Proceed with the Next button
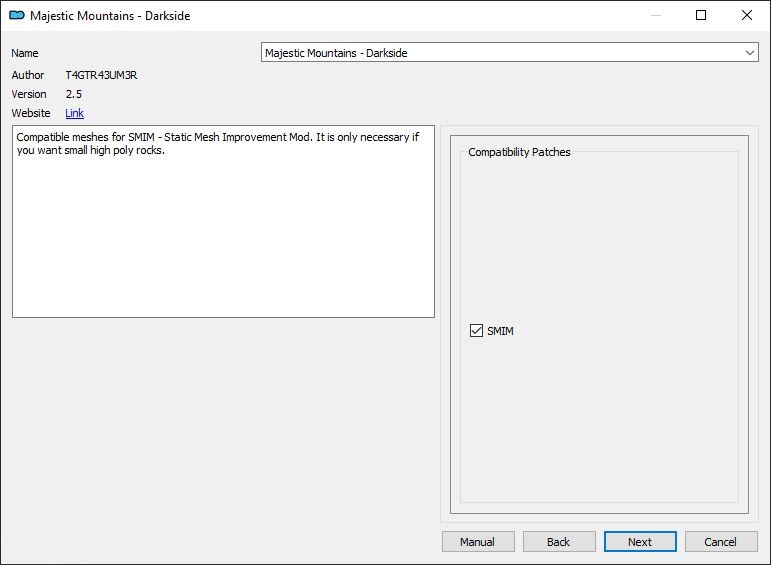The height and width of the screenshot is (565, 771). click(640, 541)
